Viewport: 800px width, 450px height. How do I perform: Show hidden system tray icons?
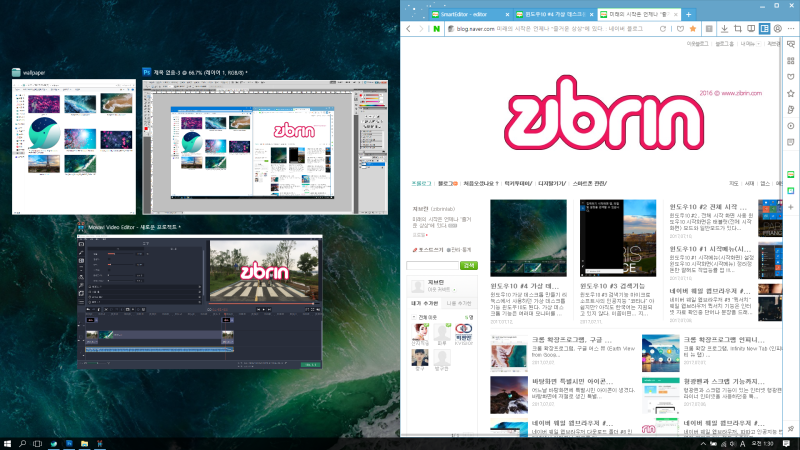point(703,444)
